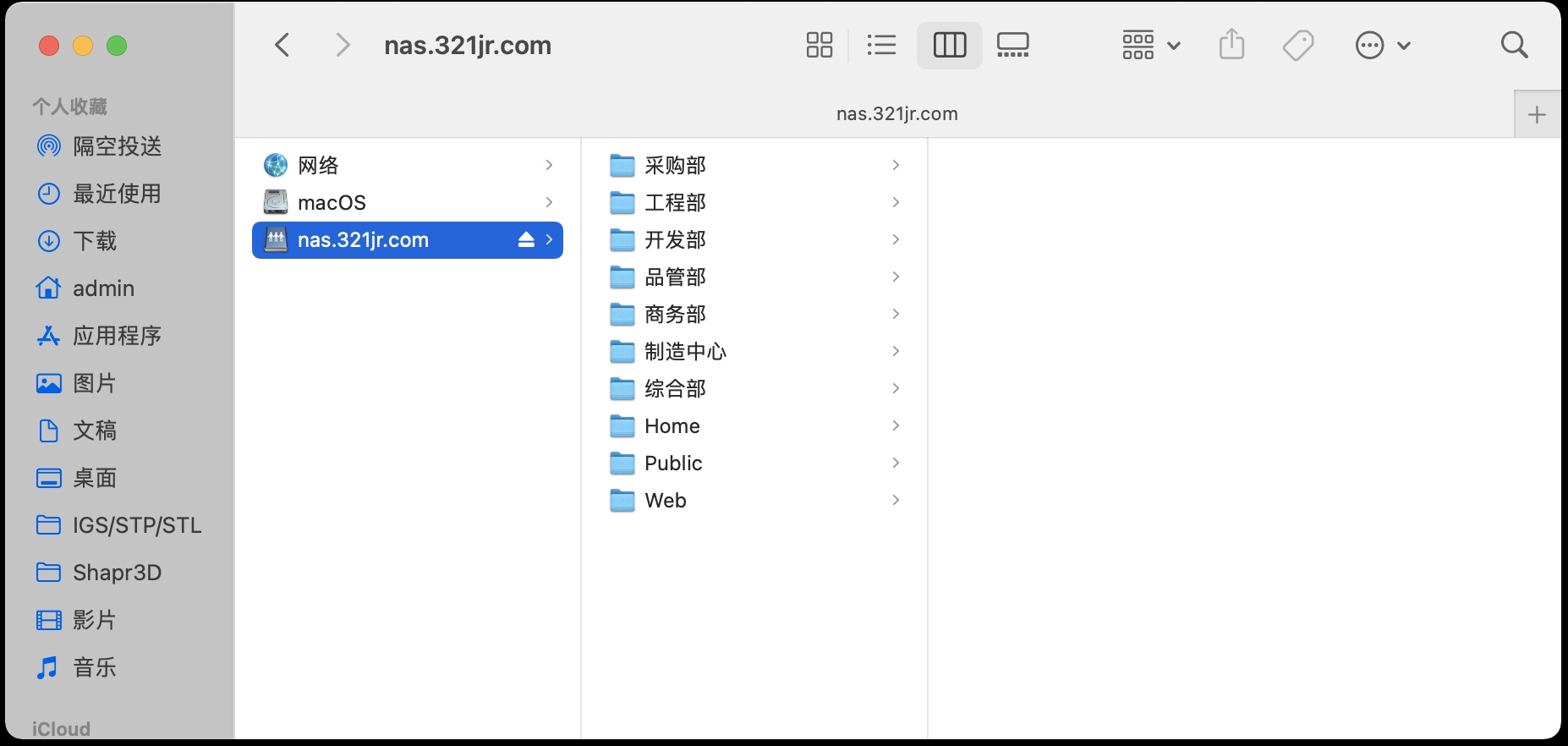1568x746 pixels.
Task: Expand chevron of 采购部 row
Action: [896, 165]
